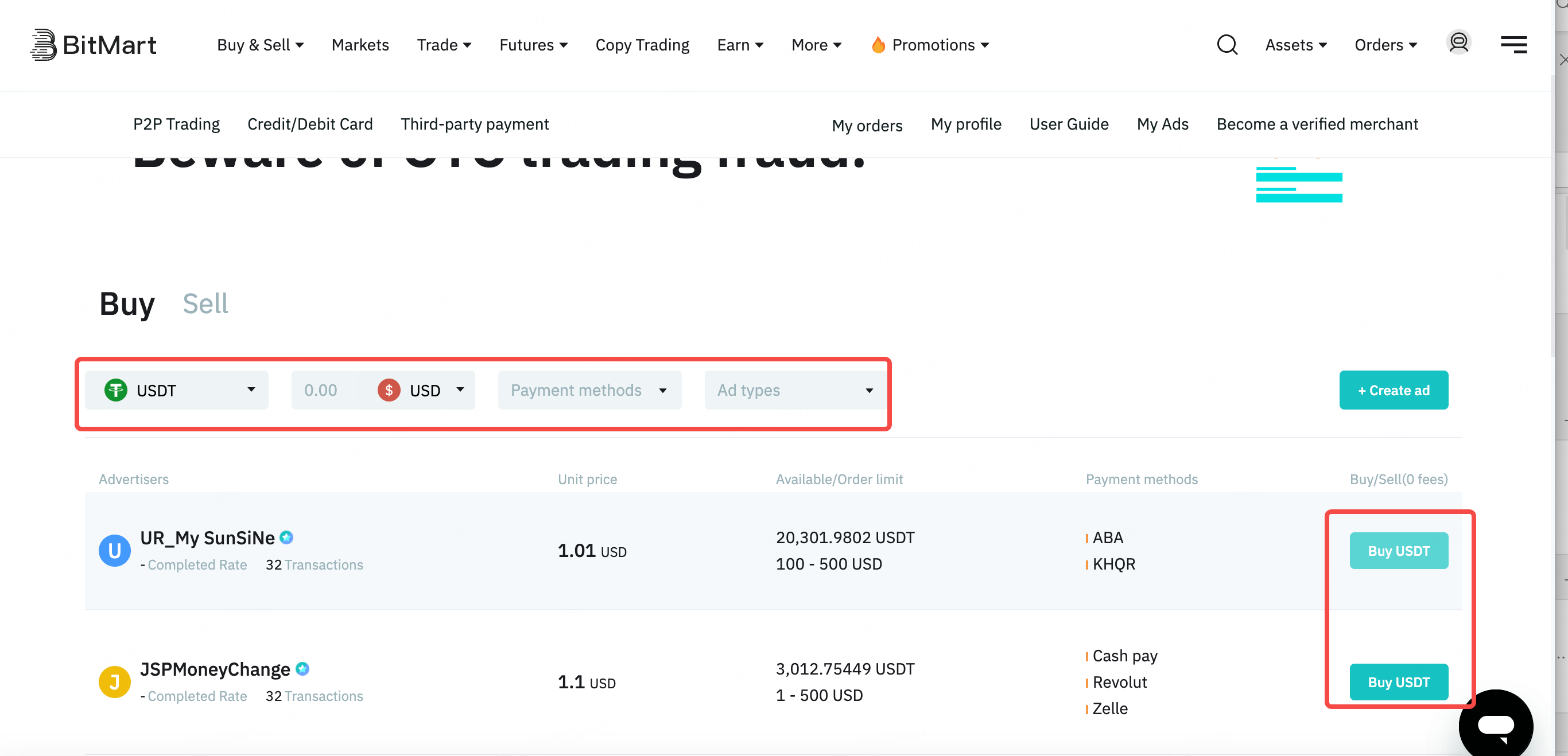Select the P2P Trading tab
Screen dimensions: 1568x756
click(177, 124)
